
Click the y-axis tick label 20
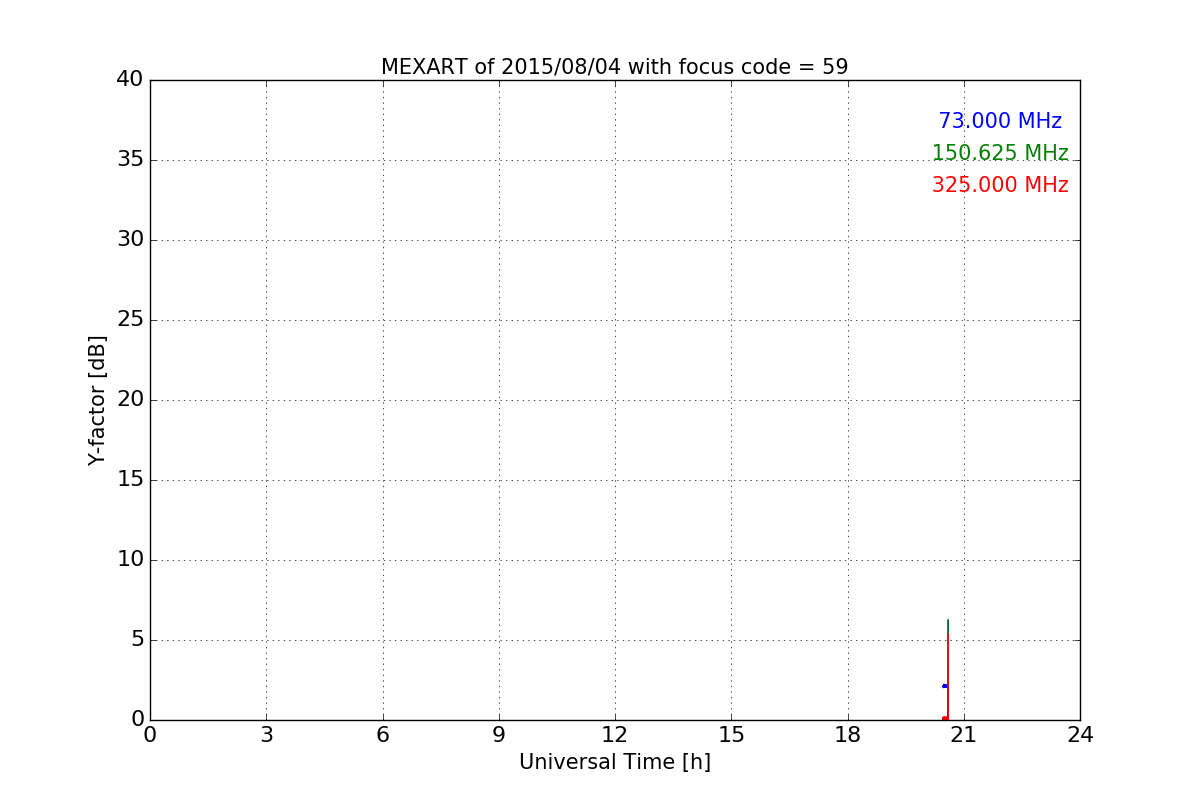pos(130,399)
